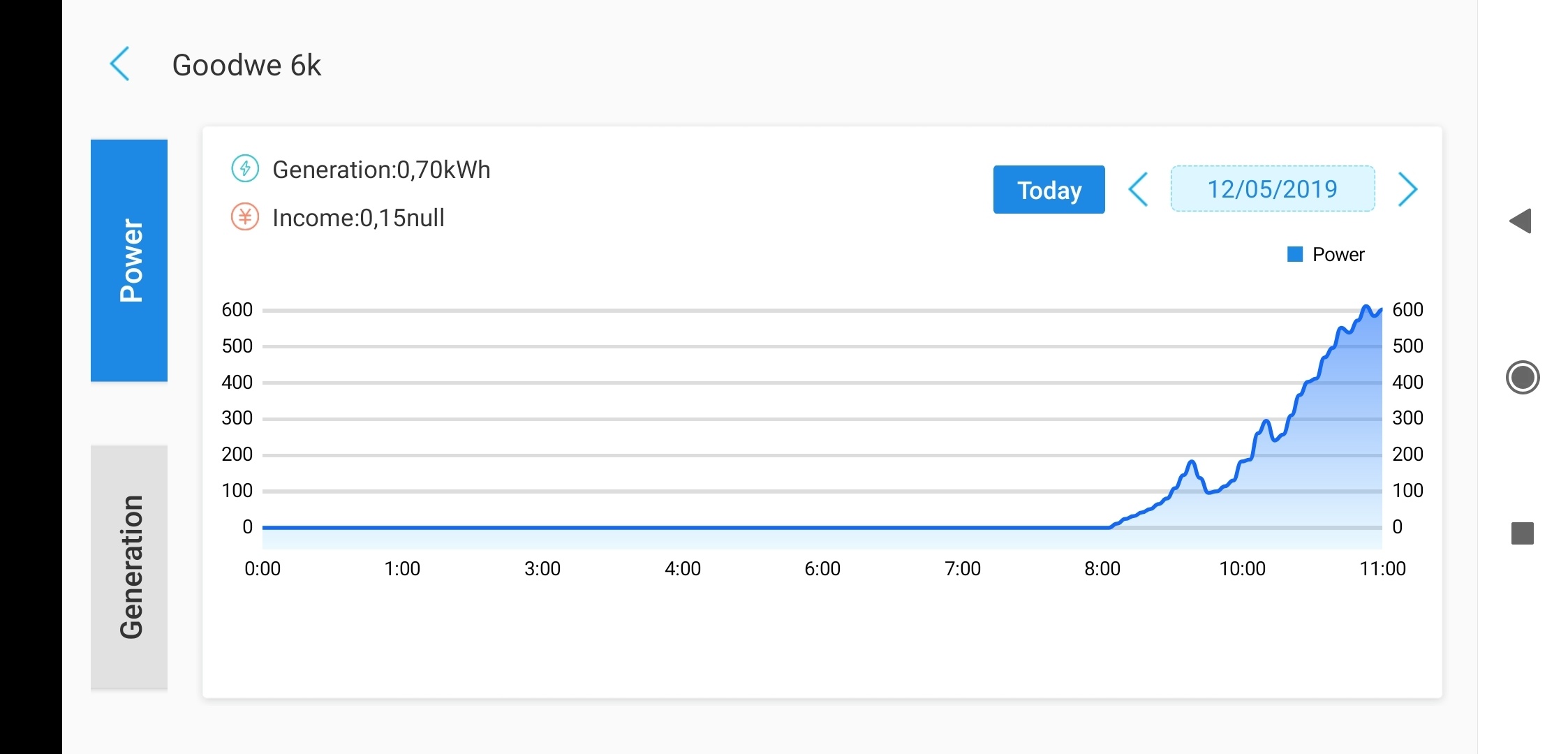Tap the yen Income icon

245,217
